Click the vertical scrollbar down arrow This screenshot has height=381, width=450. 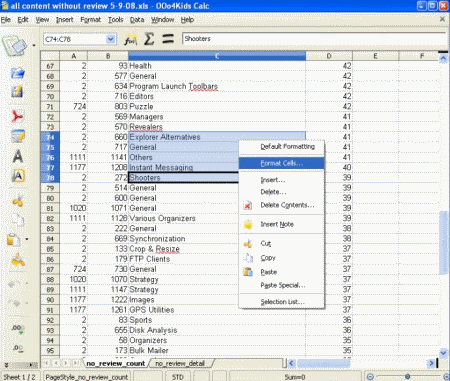point(443,352)
